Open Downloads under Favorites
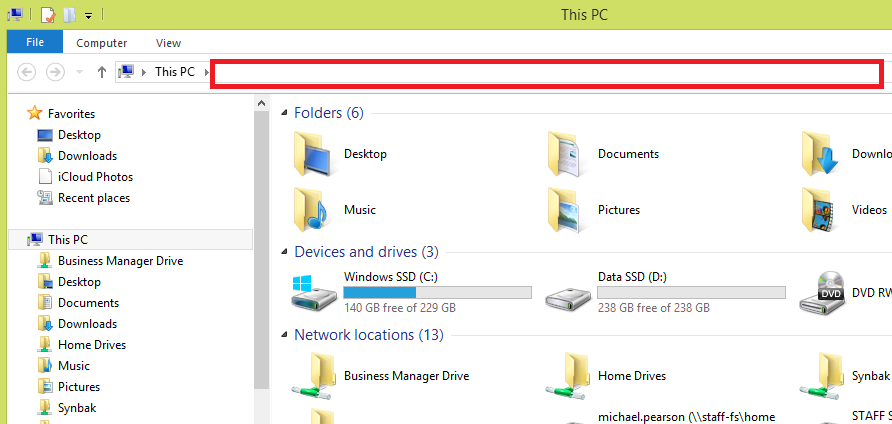The height and width of the screenshot is (424, 892). coord(87,156)
